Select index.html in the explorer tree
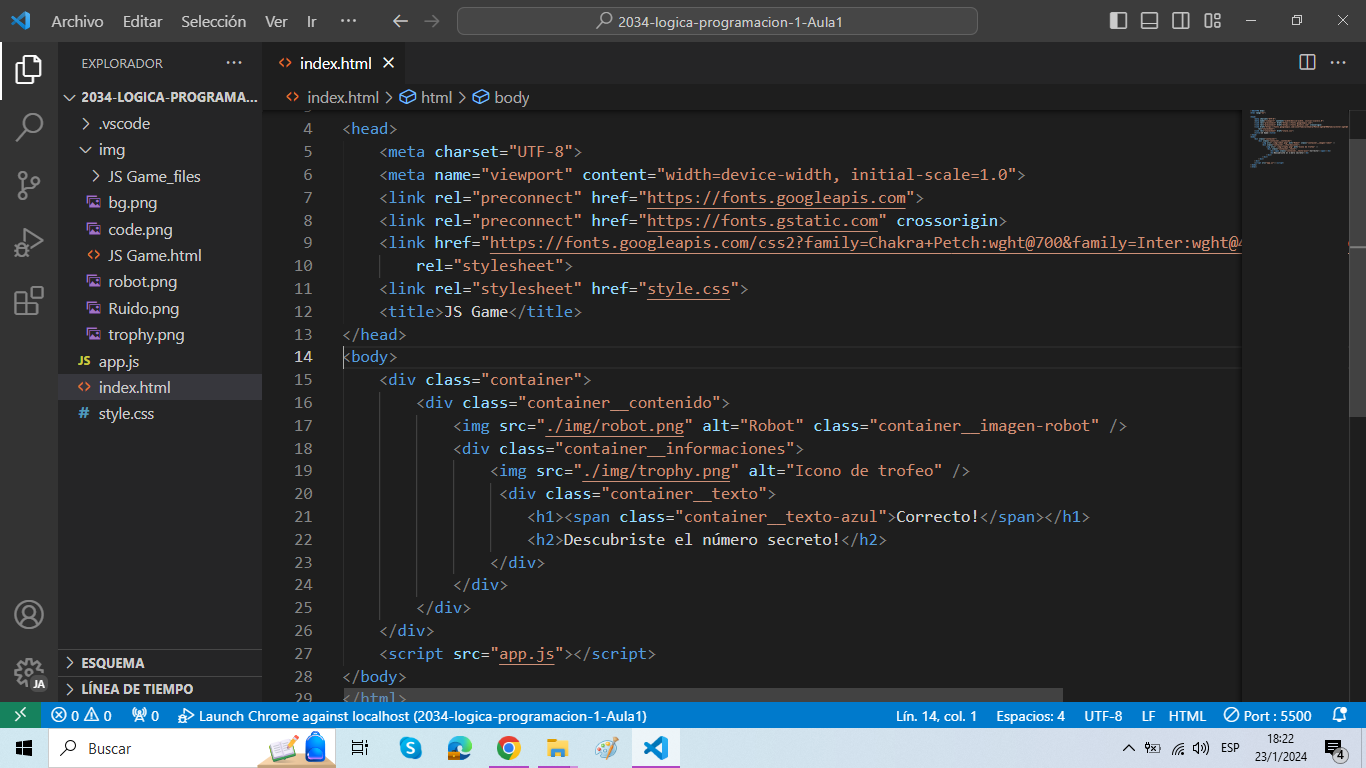Screen dimensions: 1366x768 point(160,387)
